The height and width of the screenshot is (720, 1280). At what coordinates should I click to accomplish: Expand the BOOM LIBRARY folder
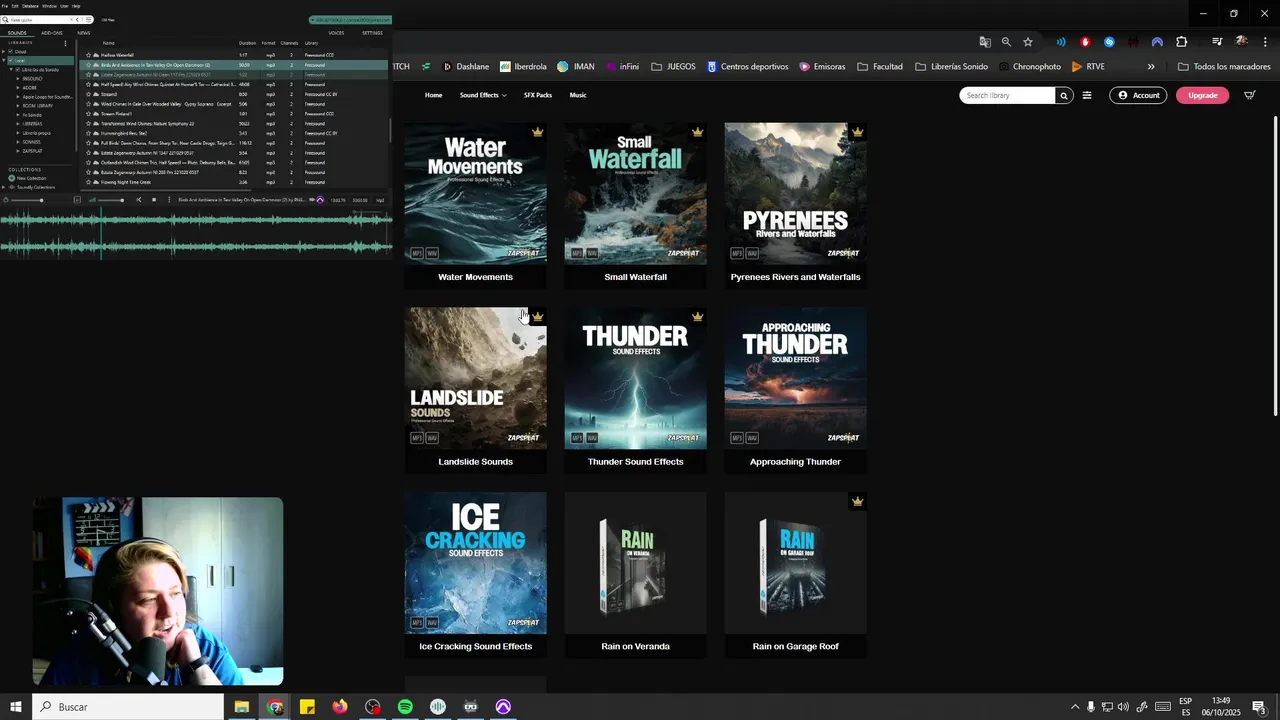[18, 105]
